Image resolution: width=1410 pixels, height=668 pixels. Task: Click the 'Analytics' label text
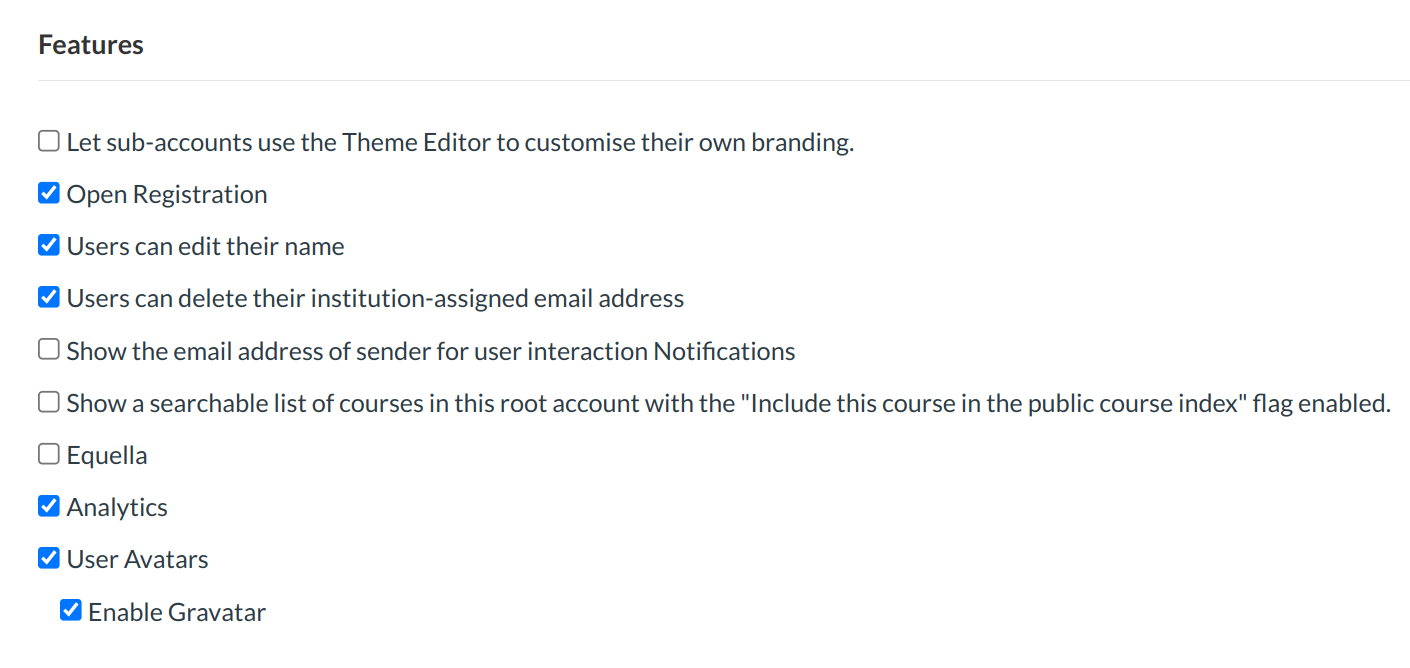point(117,508)
